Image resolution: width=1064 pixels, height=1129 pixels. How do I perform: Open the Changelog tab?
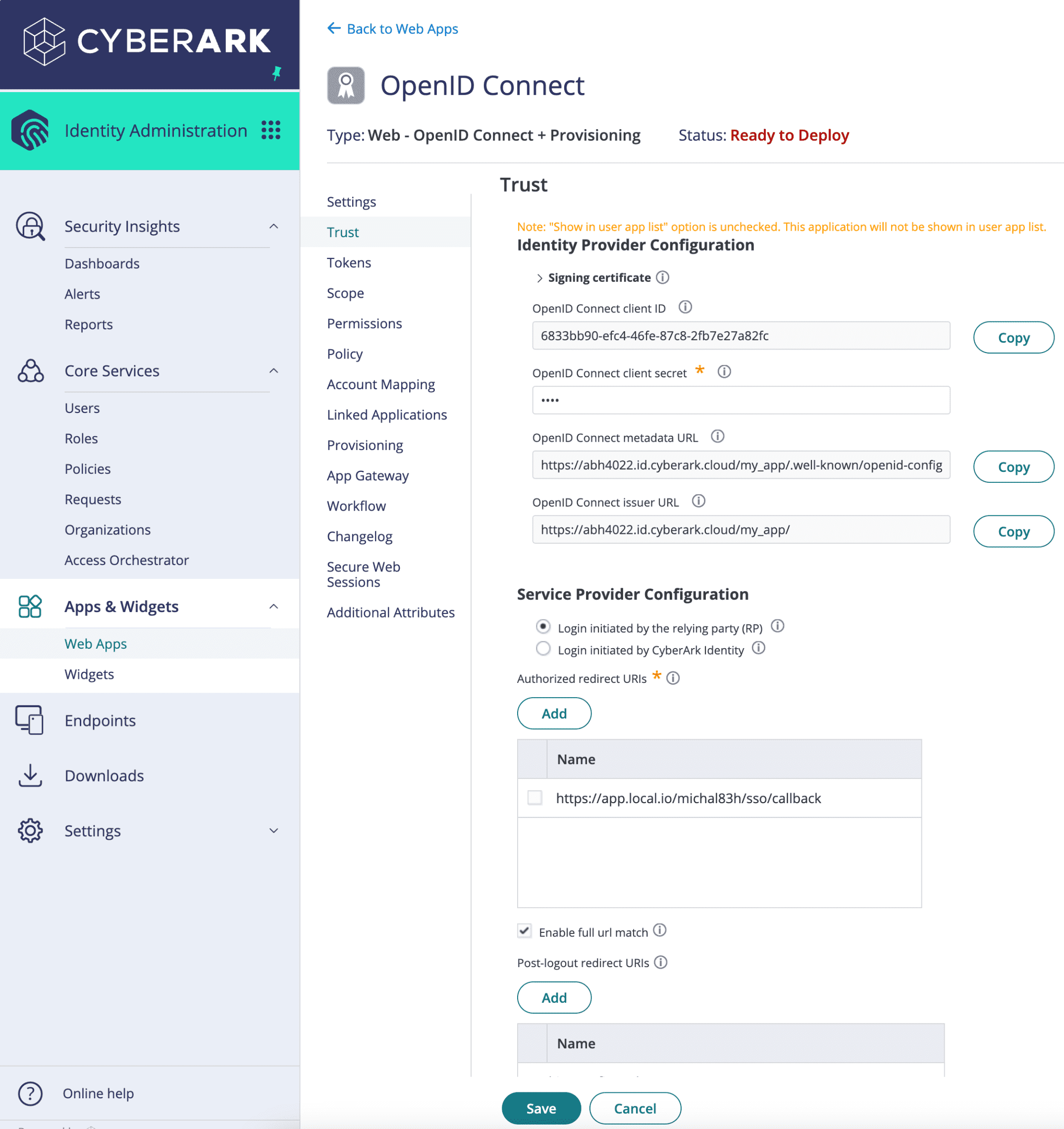pos(360,537)
